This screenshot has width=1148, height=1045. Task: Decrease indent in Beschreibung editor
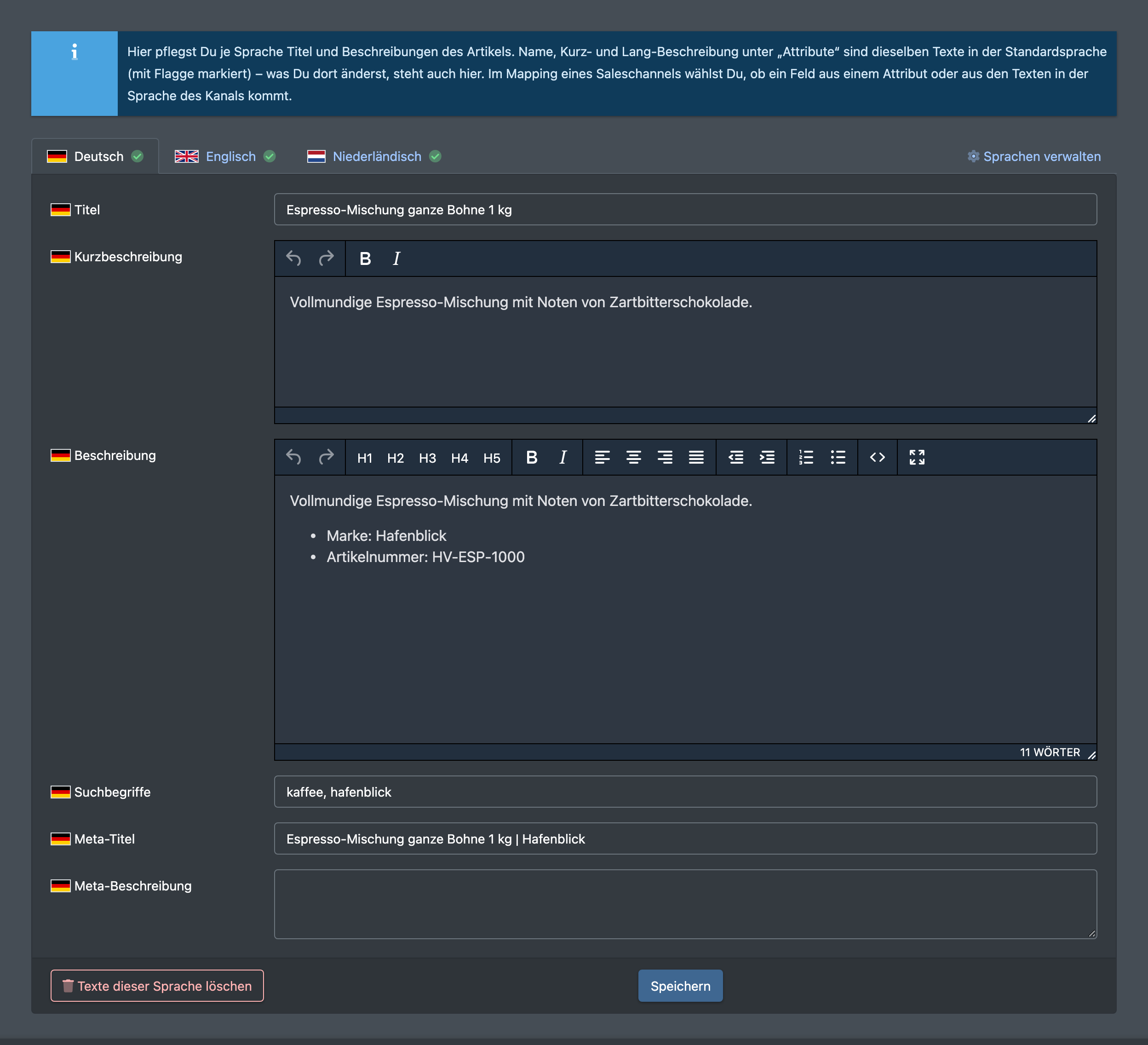point(736,457)
